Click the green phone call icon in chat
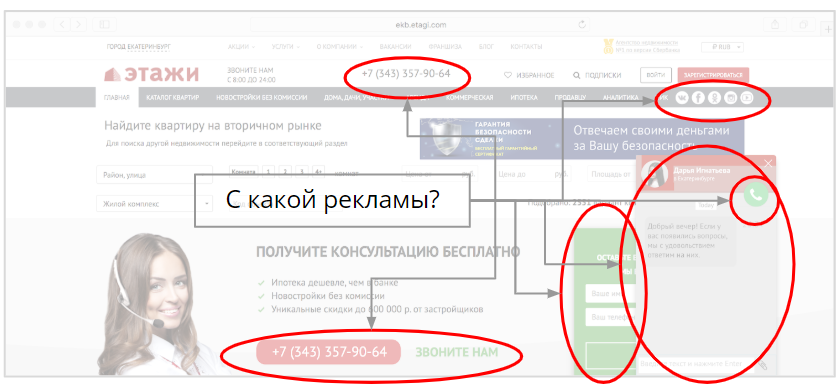The height and width of the screenshot is (385, 839). pyautogui.click(x=756, y=195)
